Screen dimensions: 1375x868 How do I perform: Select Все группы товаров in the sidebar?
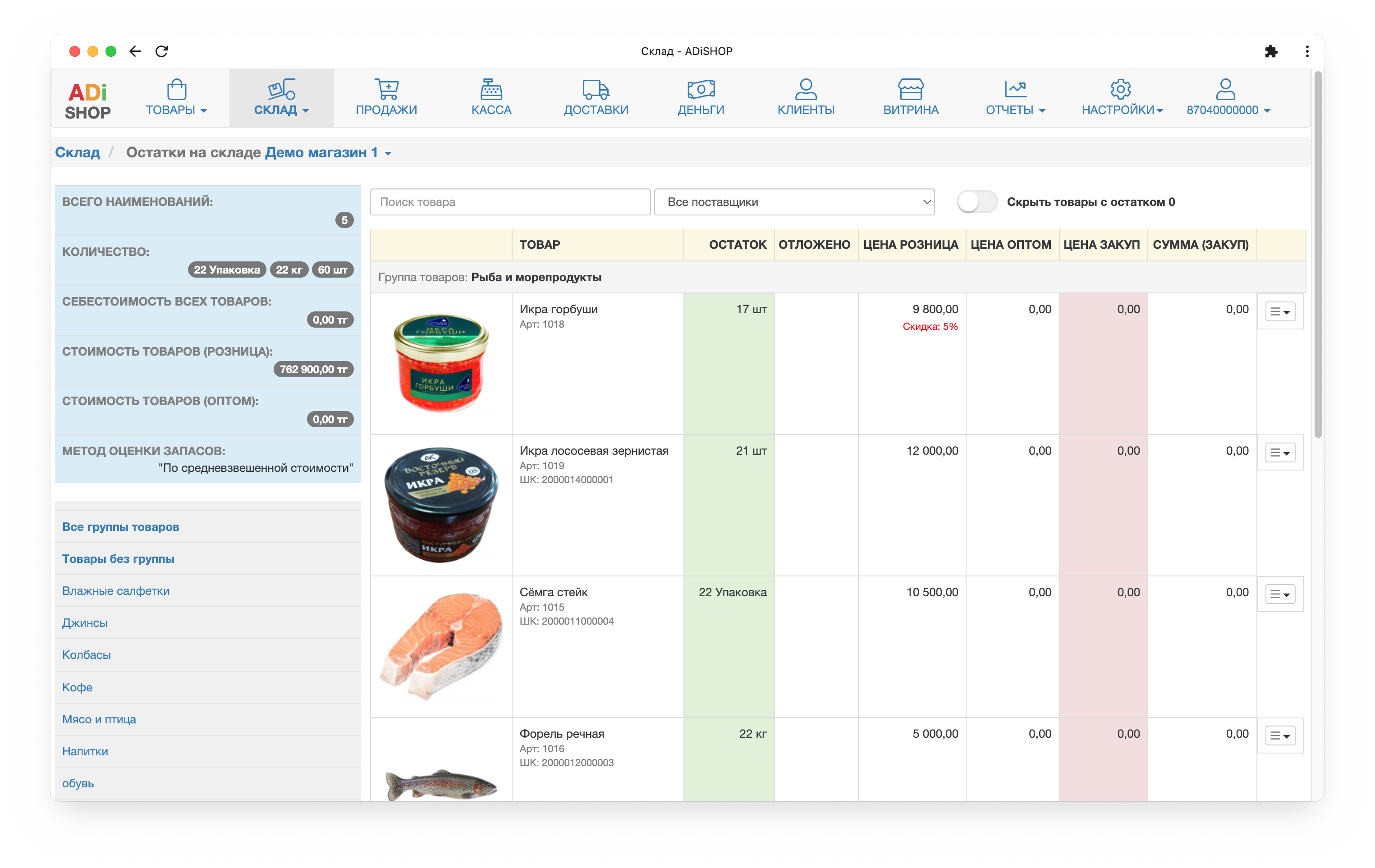[120, 527]
